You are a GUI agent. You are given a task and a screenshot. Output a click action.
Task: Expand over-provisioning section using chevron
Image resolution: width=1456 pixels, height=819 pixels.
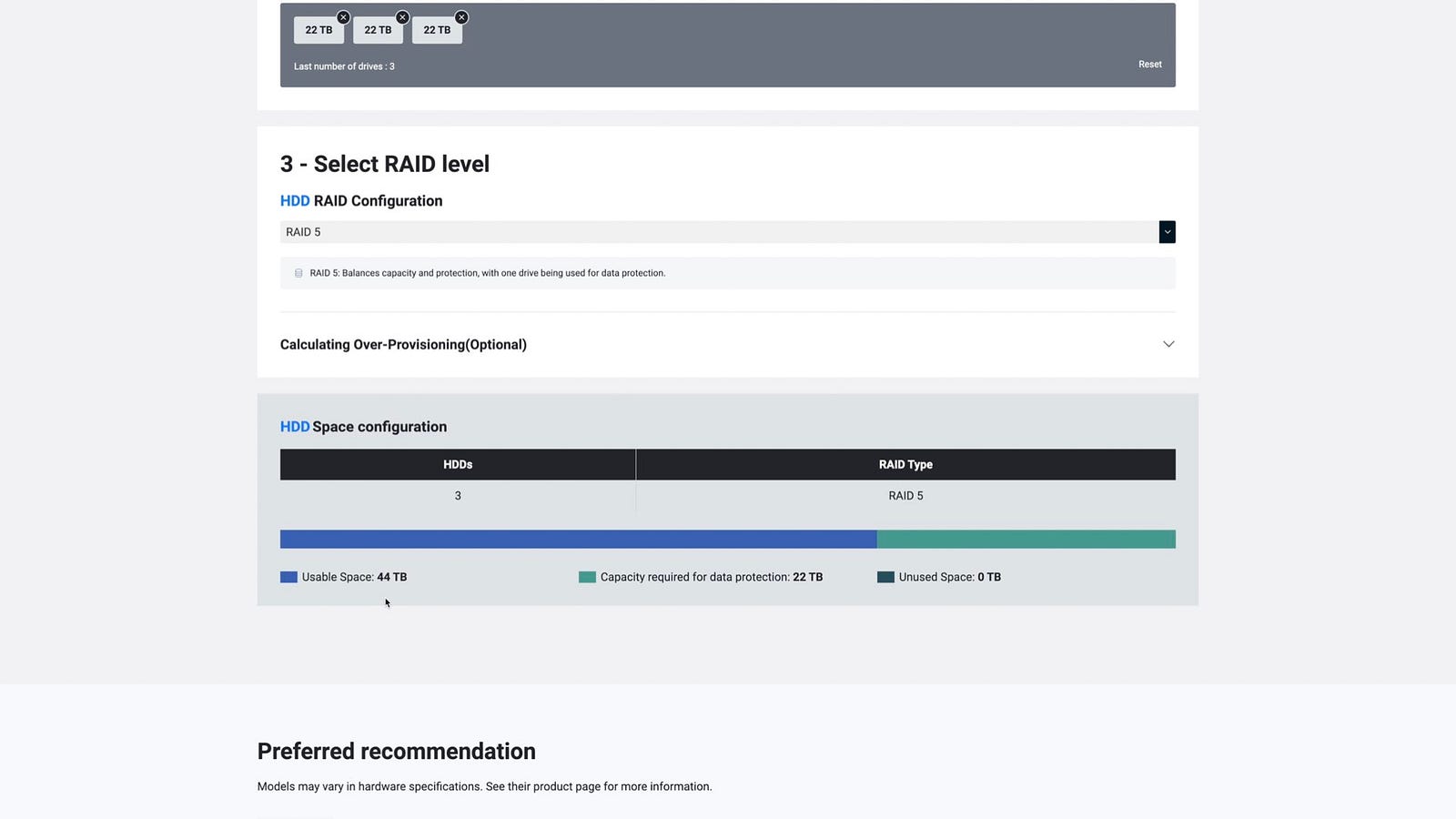[x=1168, y=344]
